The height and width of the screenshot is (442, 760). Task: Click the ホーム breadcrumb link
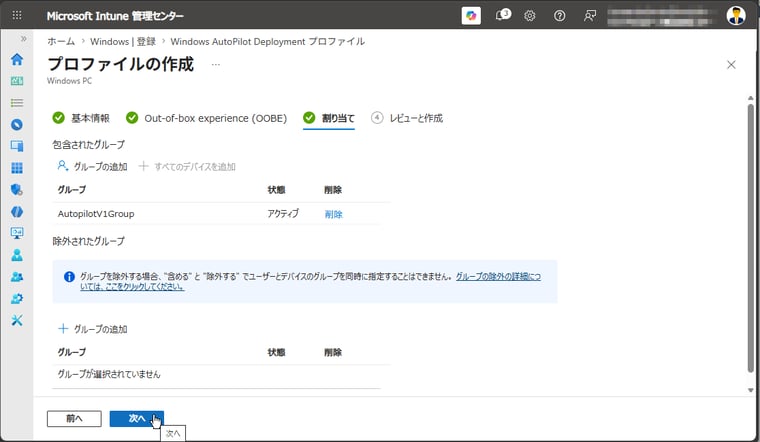[x=61, y=42]
